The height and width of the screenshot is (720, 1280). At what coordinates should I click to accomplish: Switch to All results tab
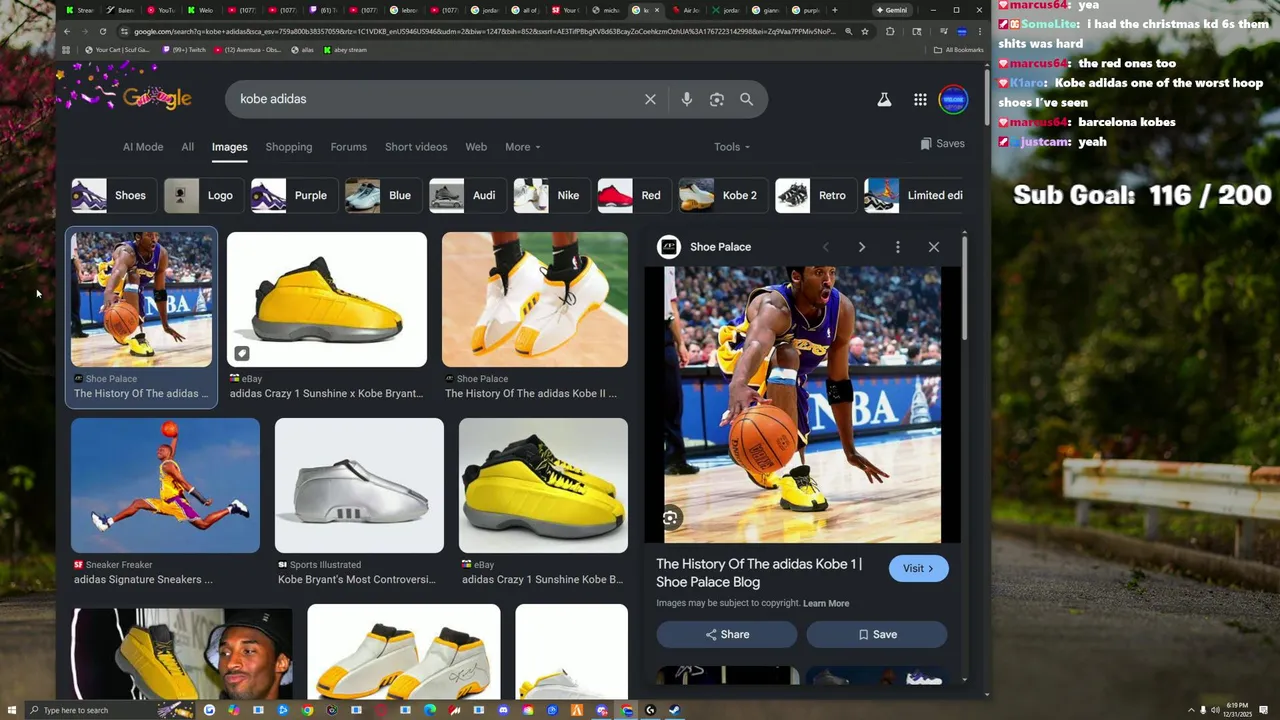coord(187,147)
